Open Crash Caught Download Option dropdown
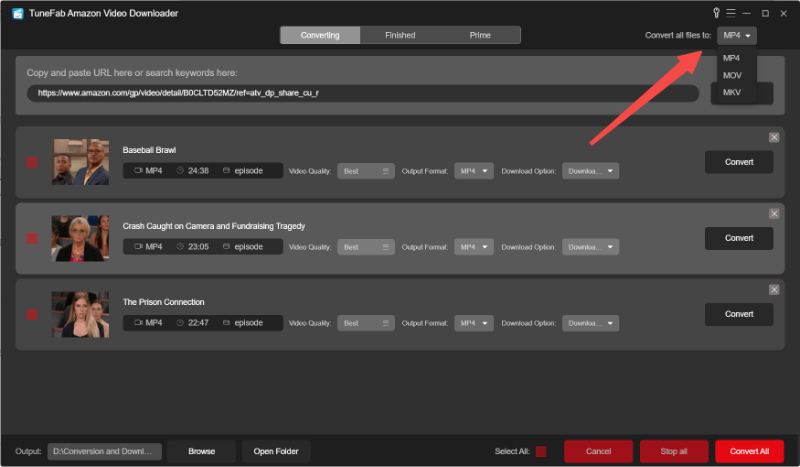 click(590, 247)
